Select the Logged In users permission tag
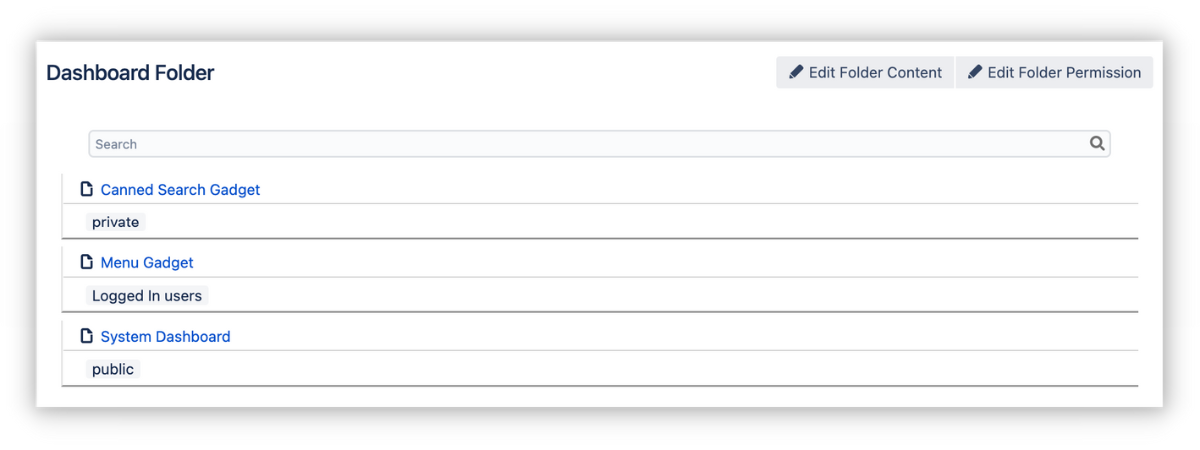This screenshot has height=450, width=1200. tap(147, 296)
